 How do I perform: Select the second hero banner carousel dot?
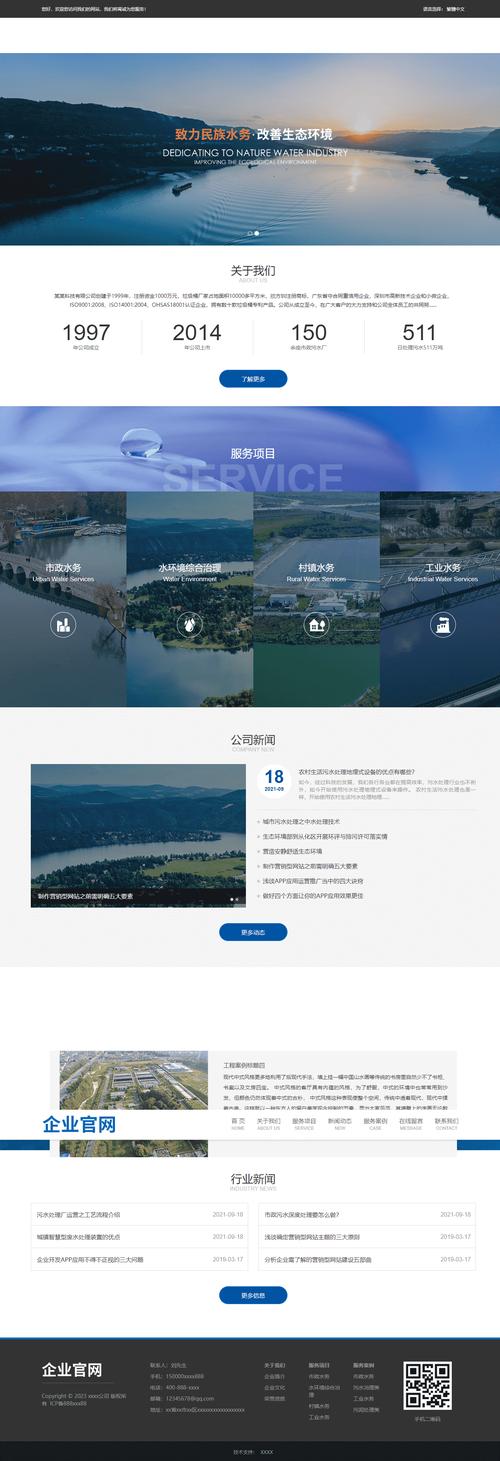pyautogui.click(x=257, y=233)
